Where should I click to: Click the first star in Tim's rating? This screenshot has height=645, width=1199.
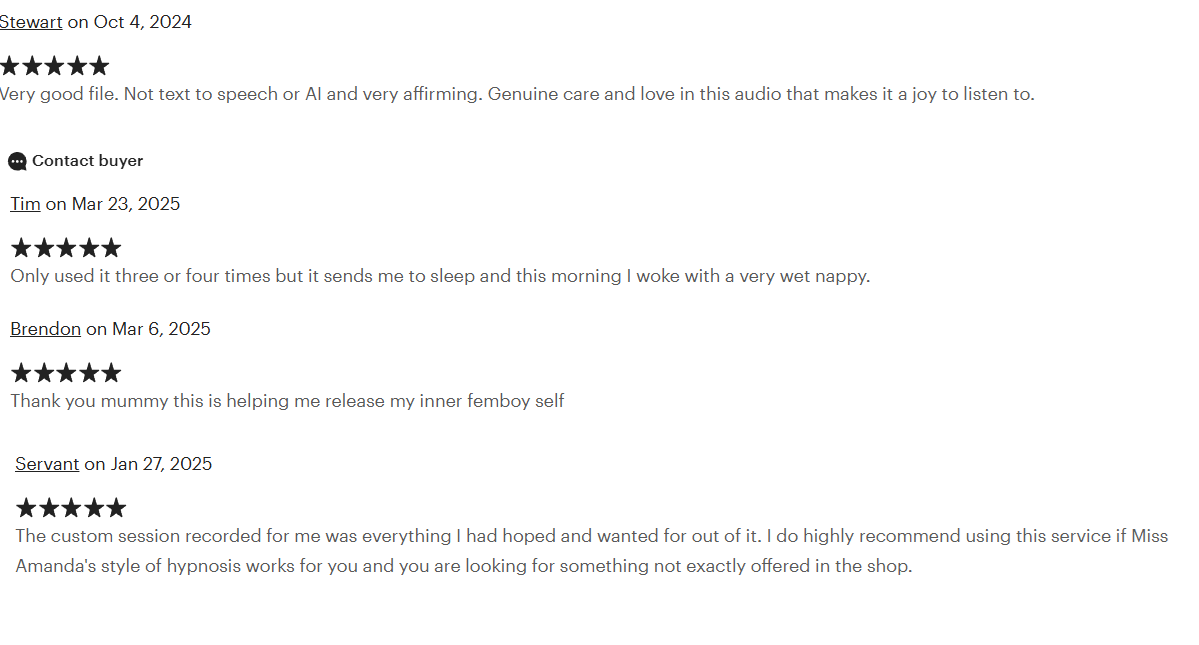click(x=21, y=248)
